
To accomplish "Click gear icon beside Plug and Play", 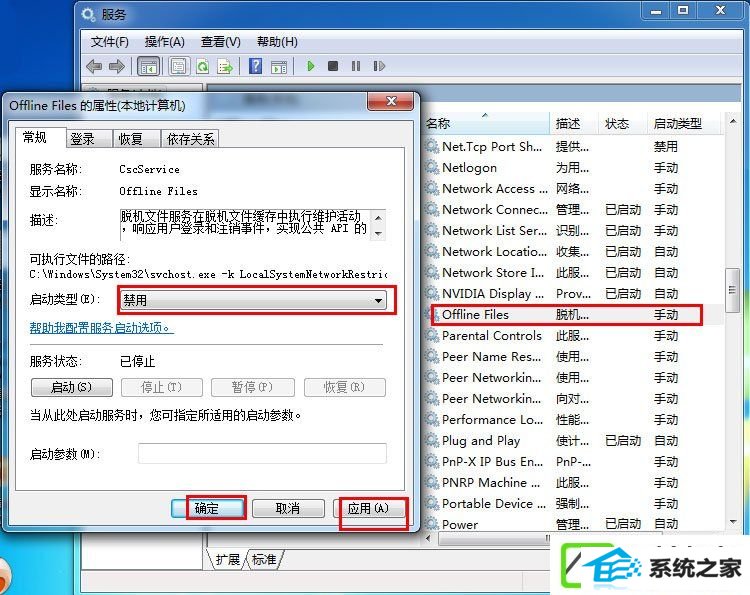I will pos(432,441).
